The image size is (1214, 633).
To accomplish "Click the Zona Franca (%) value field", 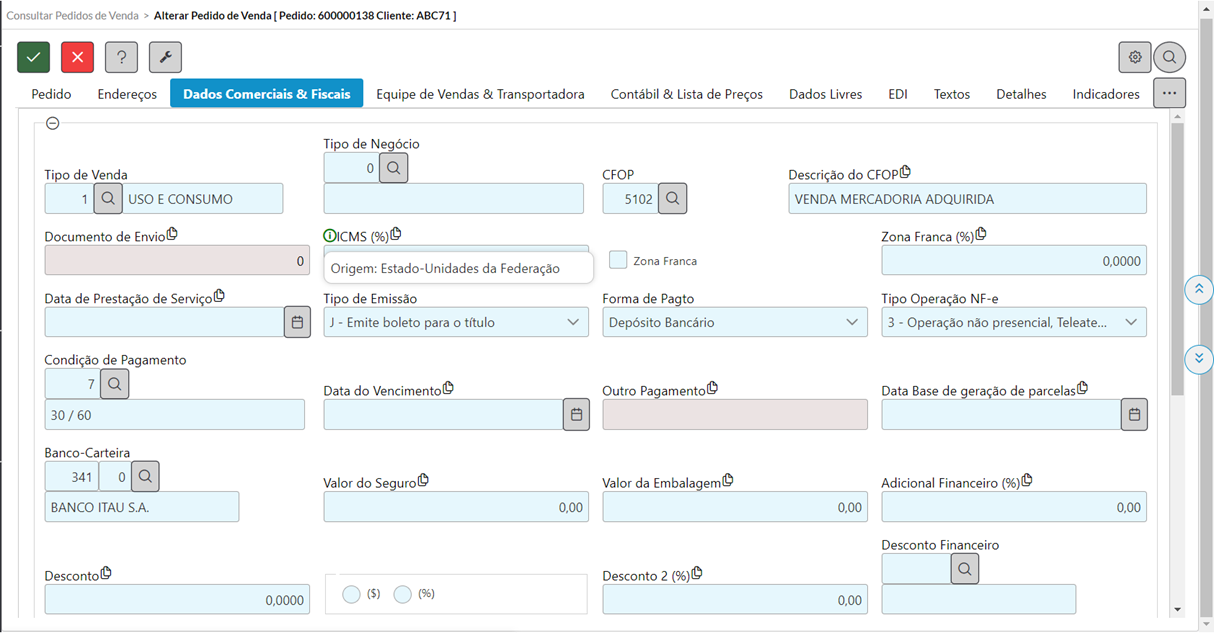I will 1014,260.
